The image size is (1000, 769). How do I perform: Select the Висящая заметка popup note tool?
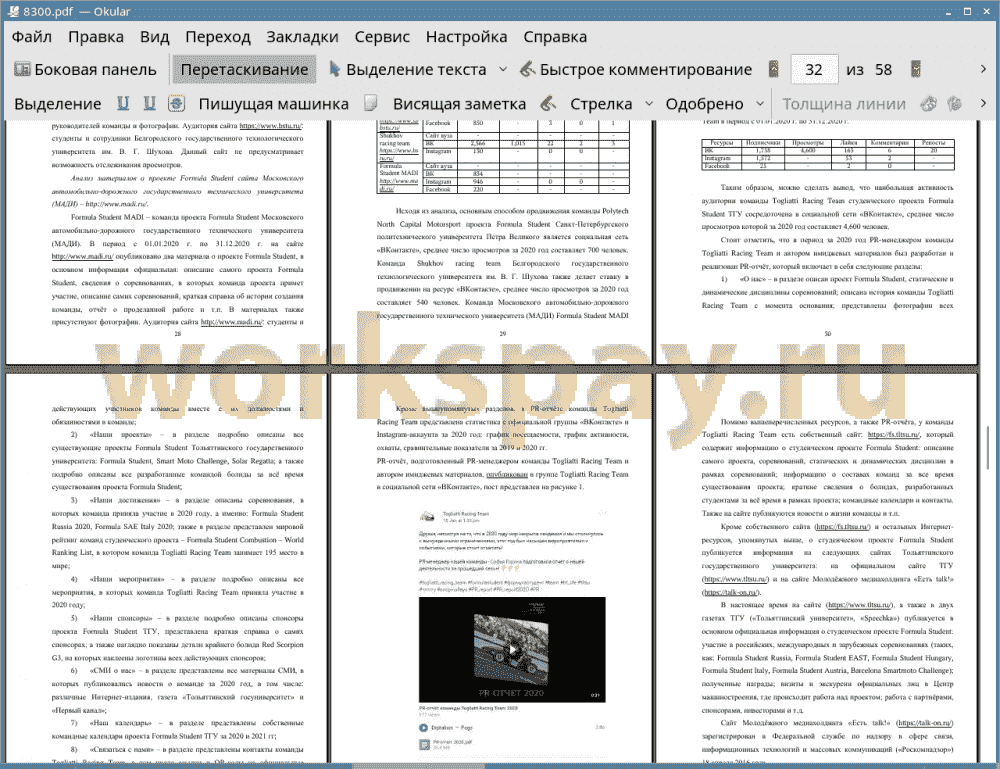[x=459, y=104]
